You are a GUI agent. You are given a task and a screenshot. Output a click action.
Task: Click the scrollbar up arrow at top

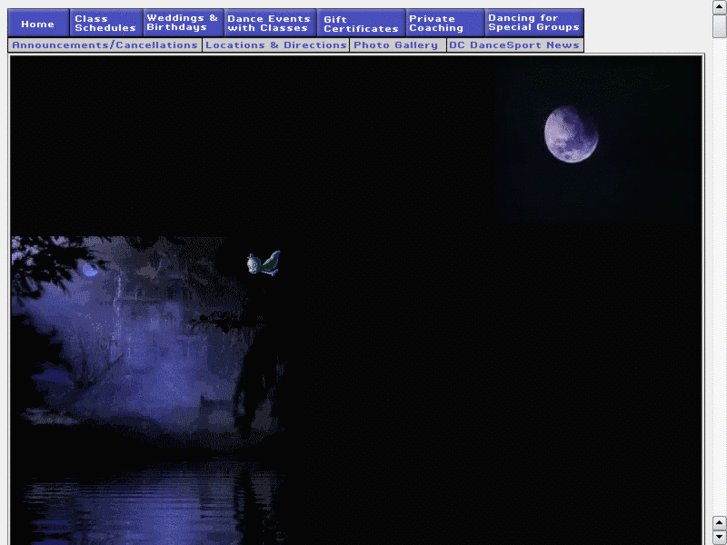(719, 7)
